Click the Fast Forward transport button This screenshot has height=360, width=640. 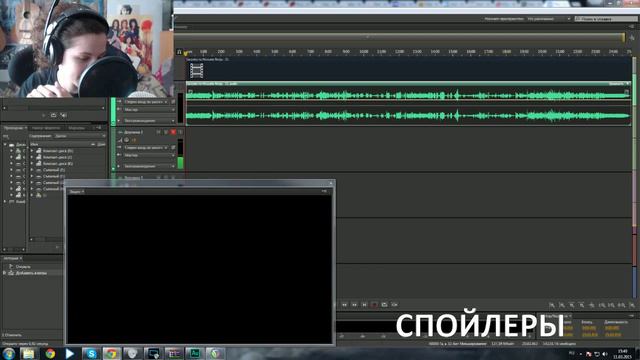(x=354, y=304)
